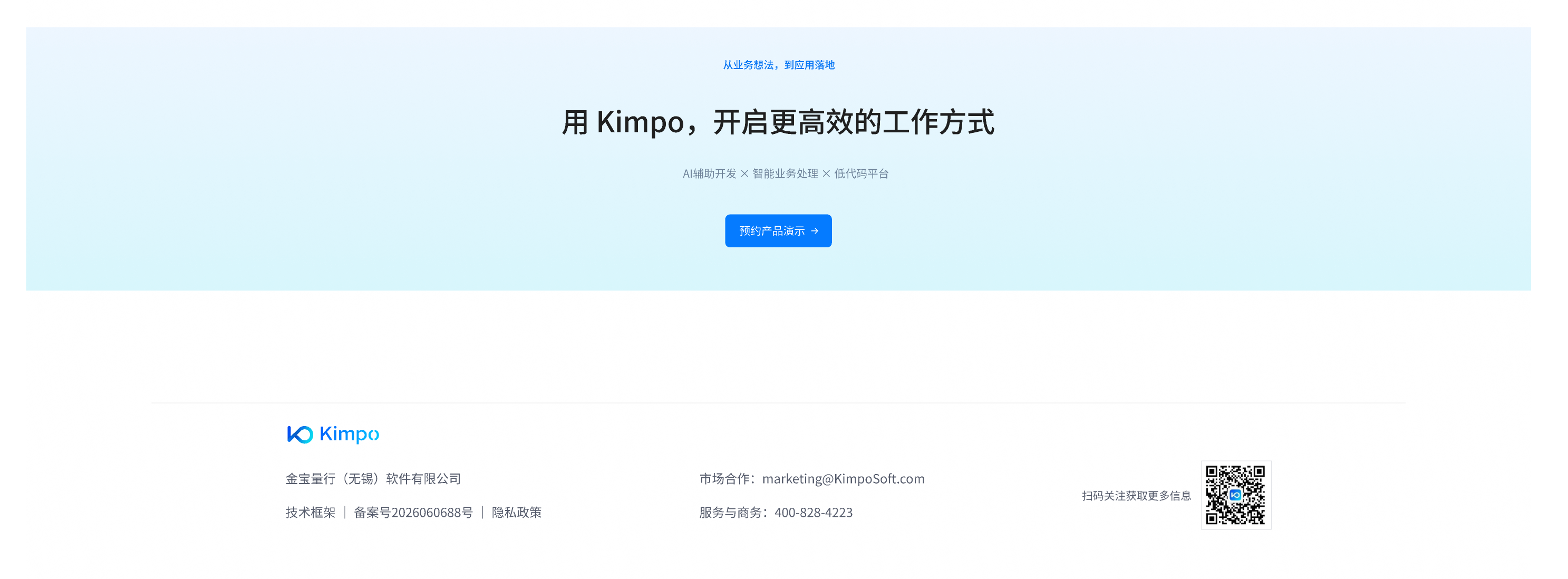This screenshot has width=1568, height=579.
Task: Click marketing@KimpoSoft.com email address
Action: pos(843,479)
